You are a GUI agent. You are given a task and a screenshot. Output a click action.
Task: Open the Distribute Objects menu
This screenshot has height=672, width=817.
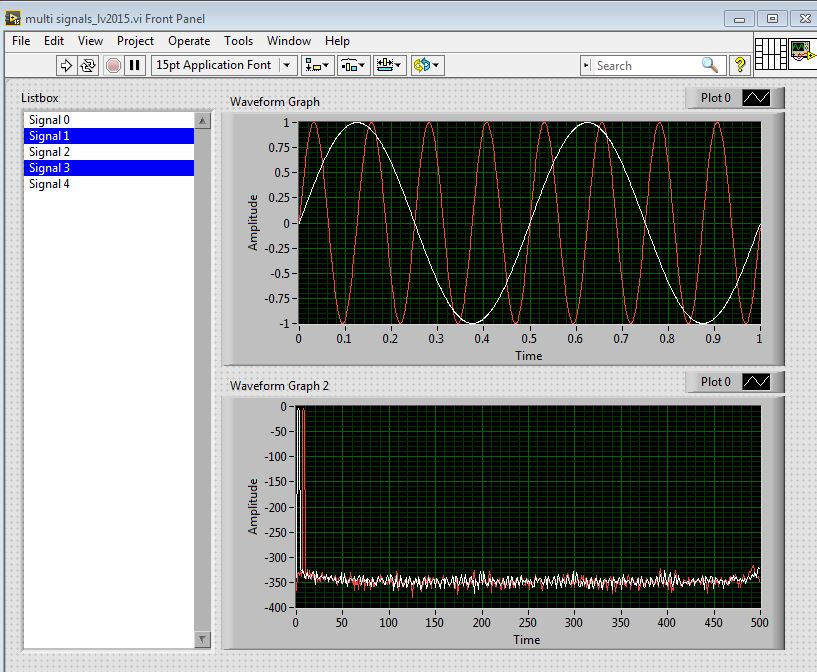(353, 66)
